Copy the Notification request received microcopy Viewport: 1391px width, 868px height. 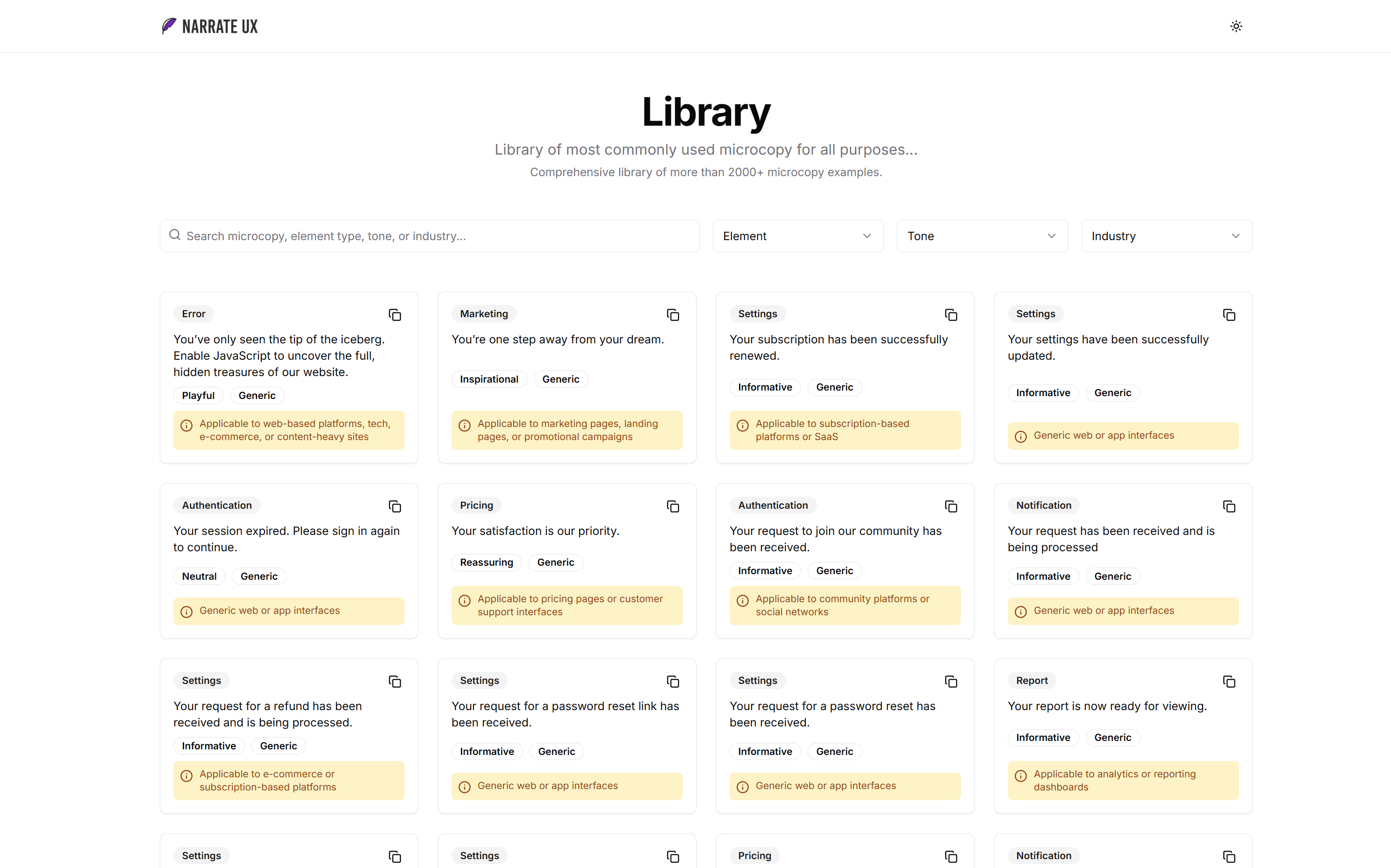click(x=1229, y=506)
